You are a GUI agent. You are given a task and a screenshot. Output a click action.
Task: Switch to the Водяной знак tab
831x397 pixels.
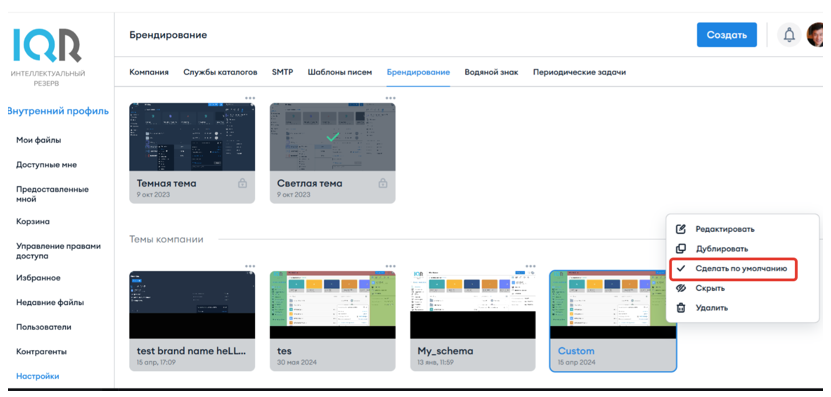click(x=491, y=72)
